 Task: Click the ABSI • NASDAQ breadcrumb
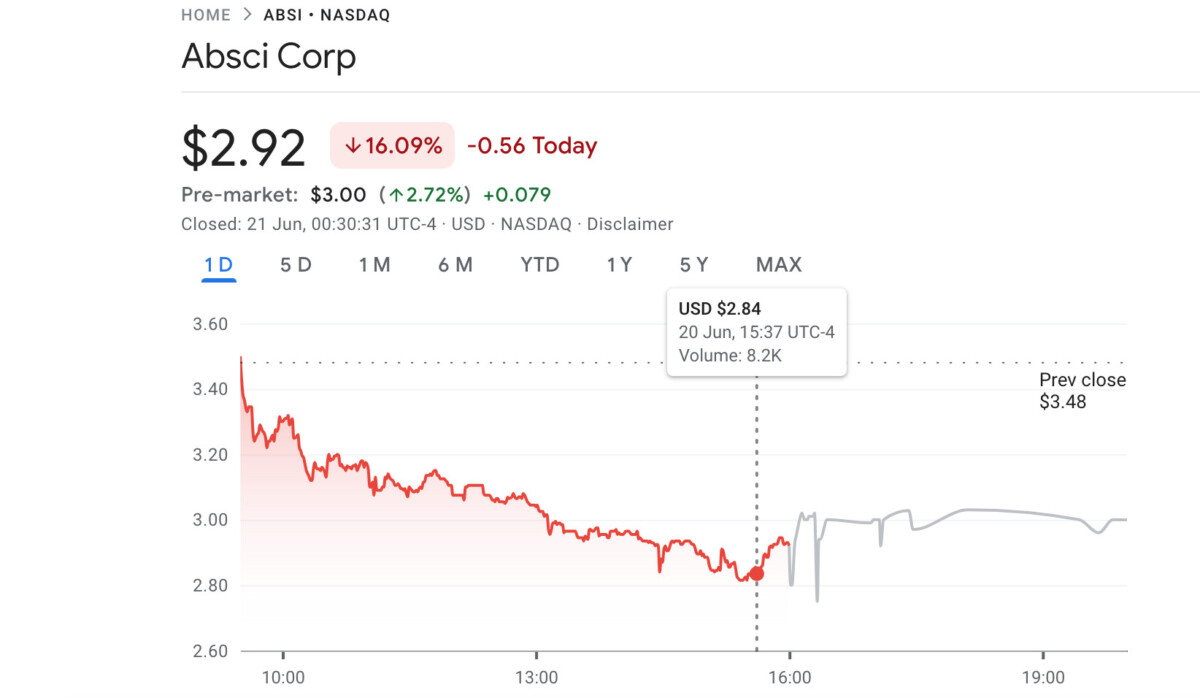click(327, 15)
